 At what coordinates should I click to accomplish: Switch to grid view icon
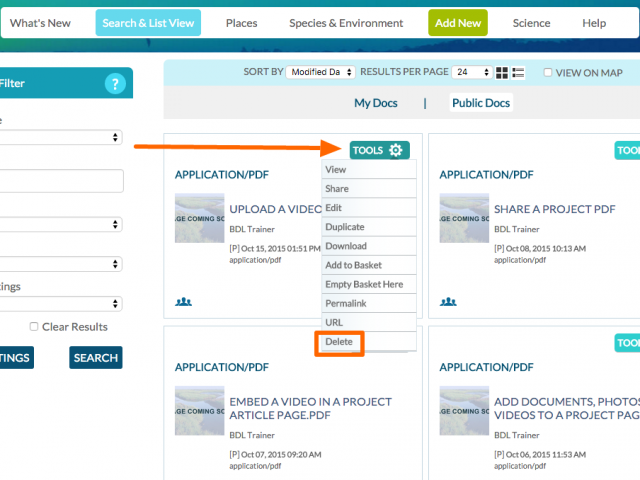pos(502,73)
